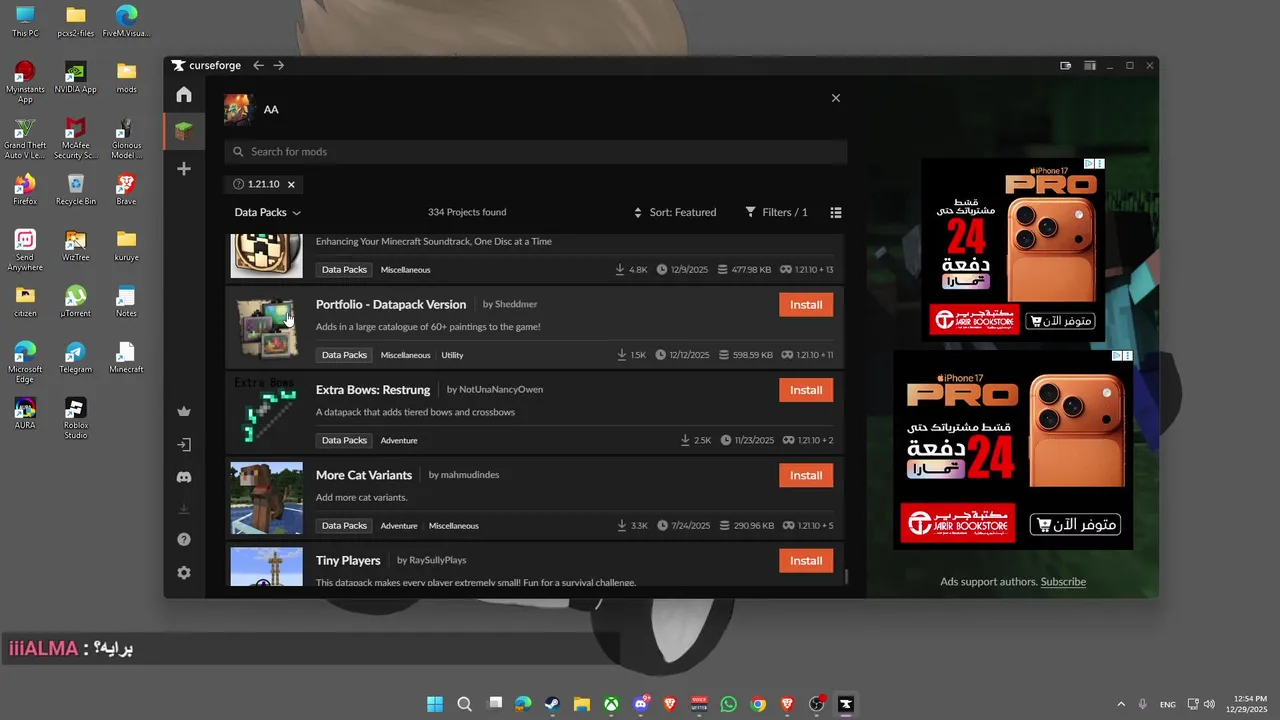
Task: Select the Minecraft game icon in sidebar
Action: coord(184,131)
